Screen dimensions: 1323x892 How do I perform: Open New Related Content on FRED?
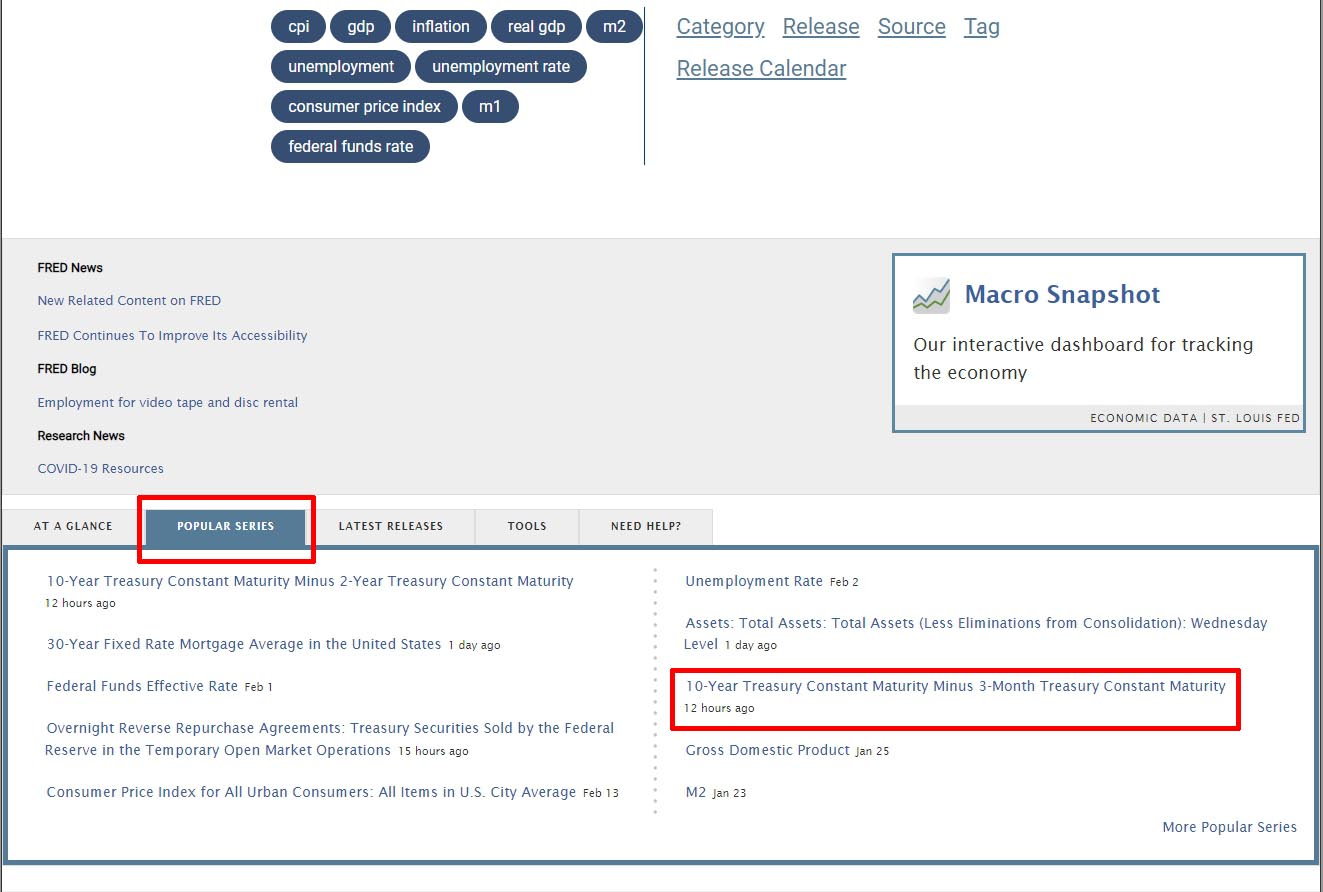tap(129, 300)
